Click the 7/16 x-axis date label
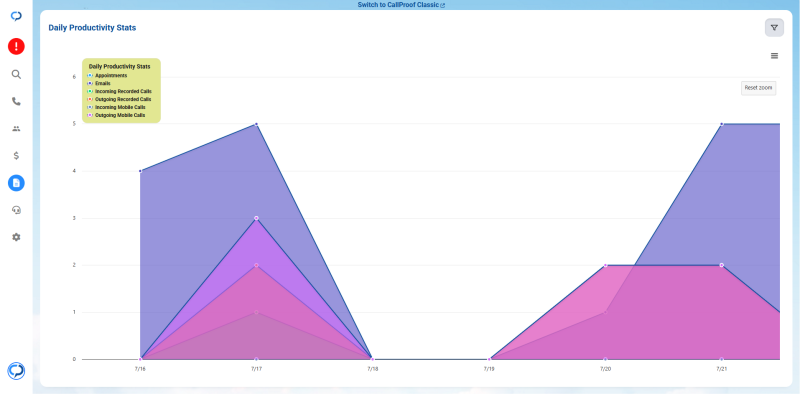 pos(140,368)
